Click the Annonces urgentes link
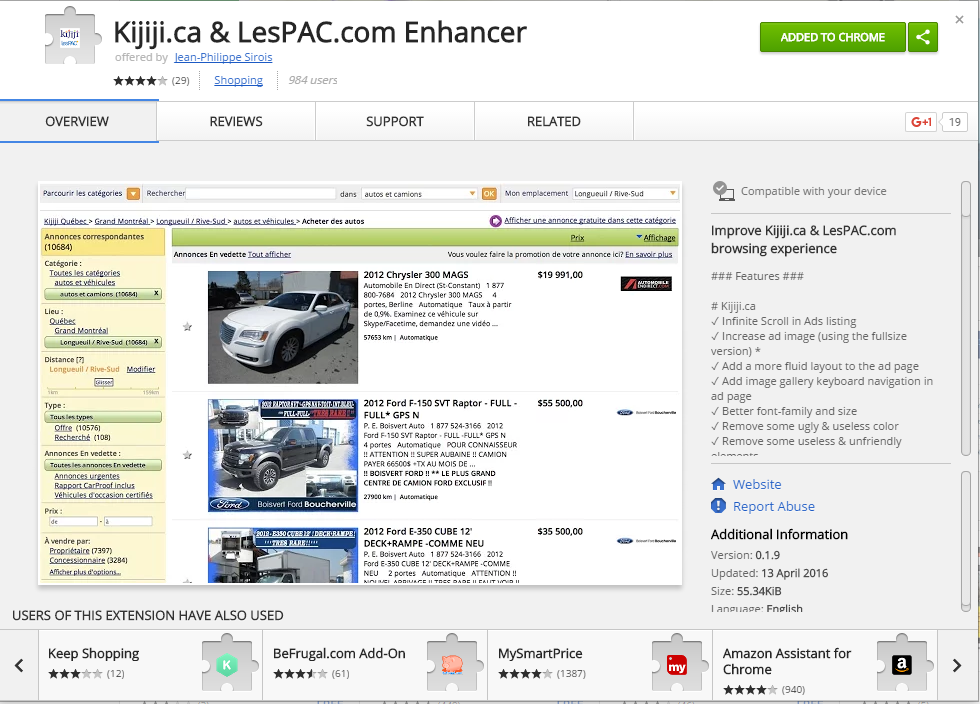The image size is (980, 704). [x=87, y=476]
